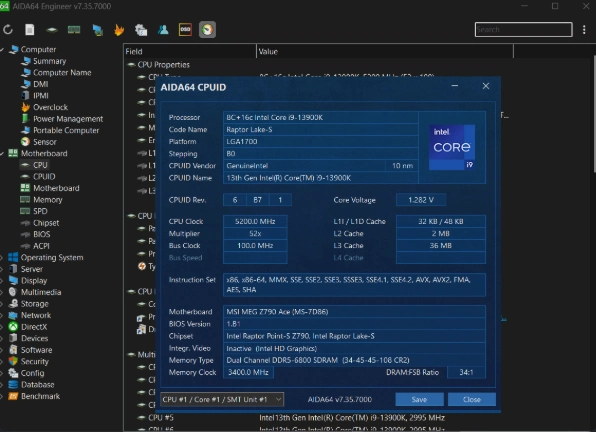
Task: Open the OSD panel toolbar icon
Action: (x=185, y=30)
